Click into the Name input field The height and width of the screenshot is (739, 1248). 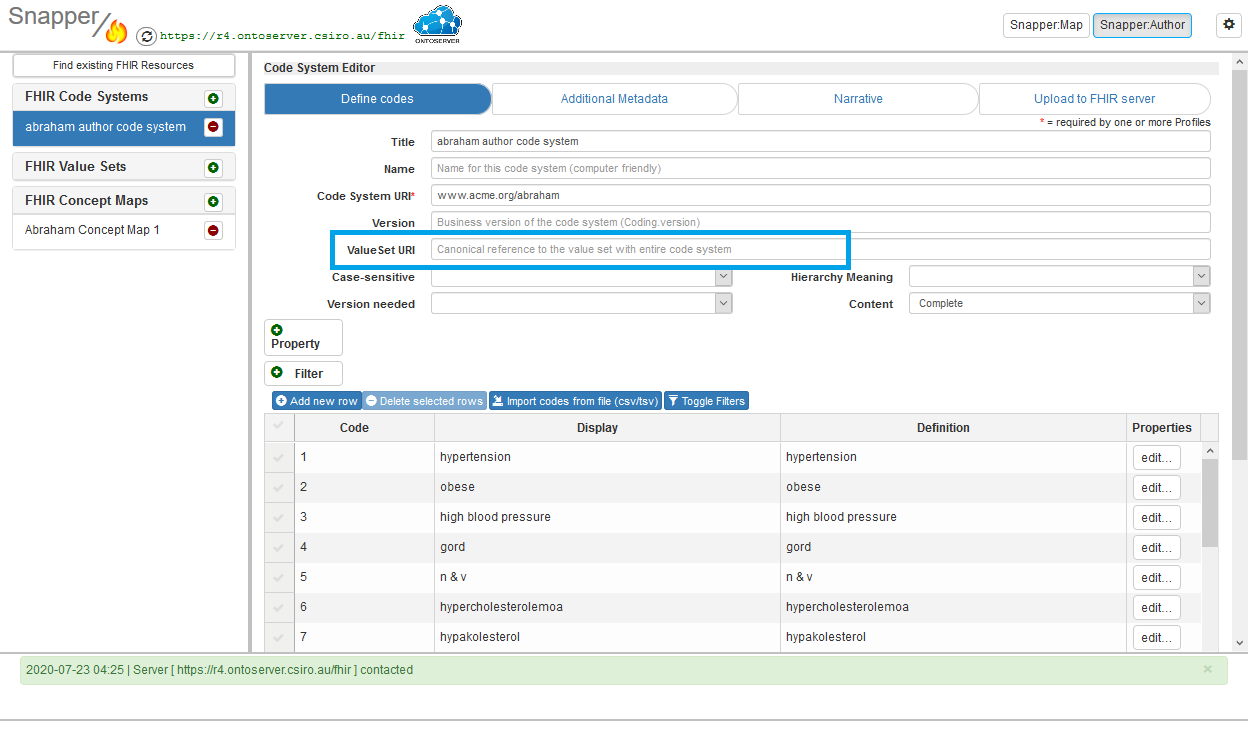click(x=820, y=168)
